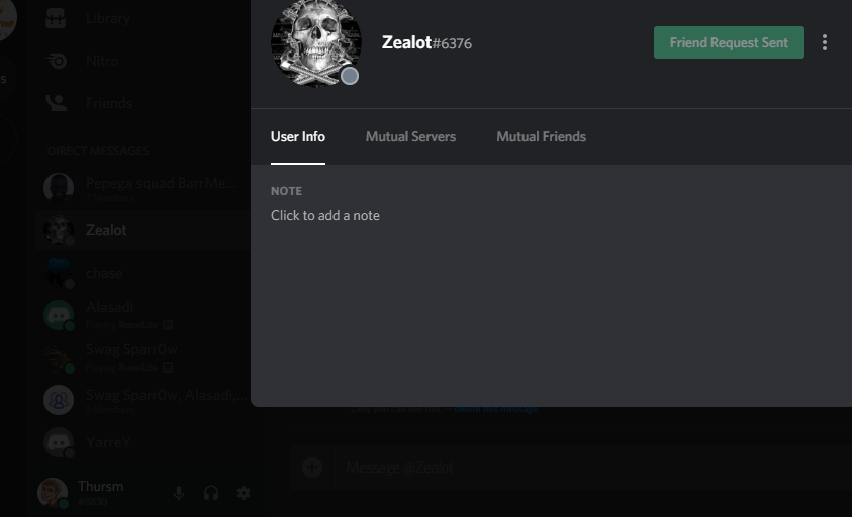Select the User Info tab
This screenshot has height=517, width=852.
click(x=298, y=136)
